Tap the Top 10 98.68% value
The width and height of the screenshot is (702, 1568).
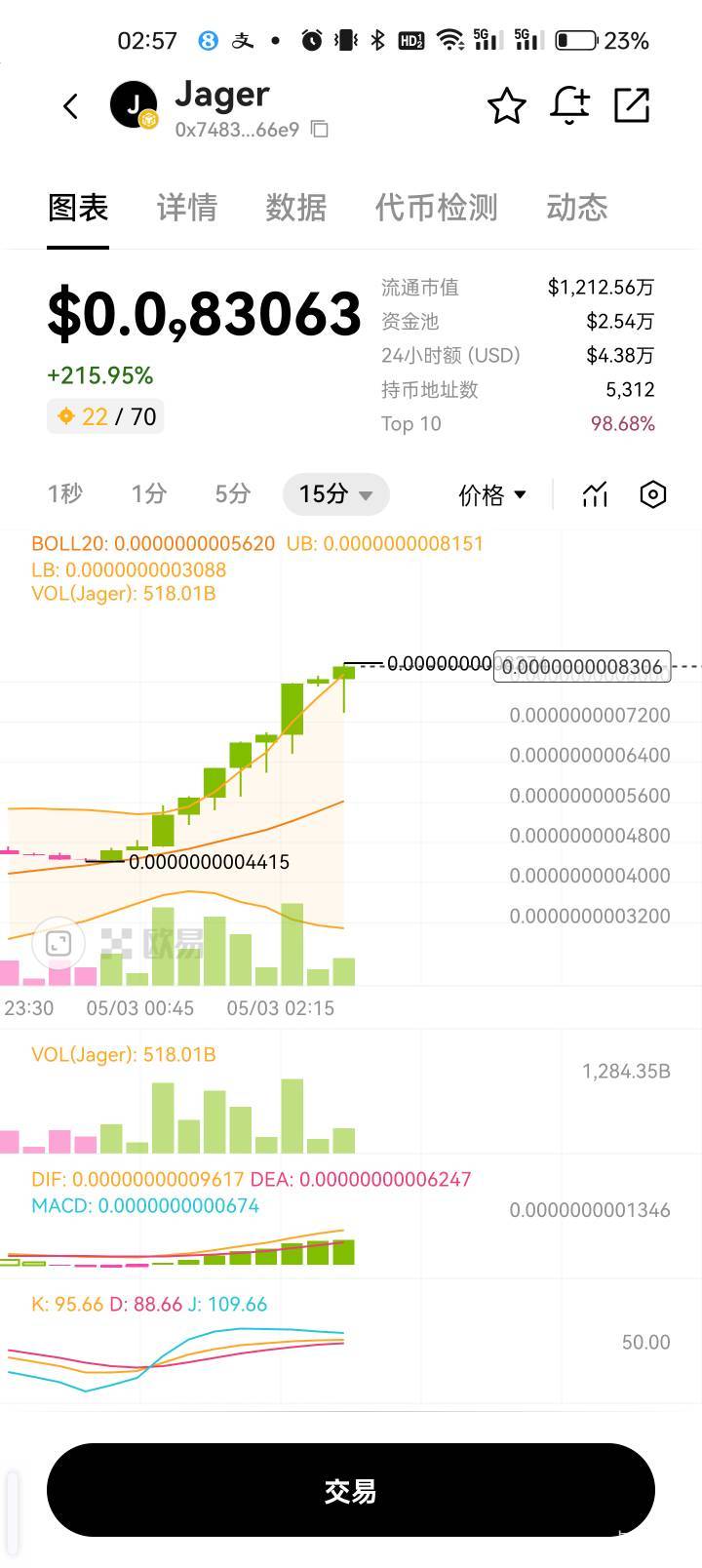coord(623,423)
